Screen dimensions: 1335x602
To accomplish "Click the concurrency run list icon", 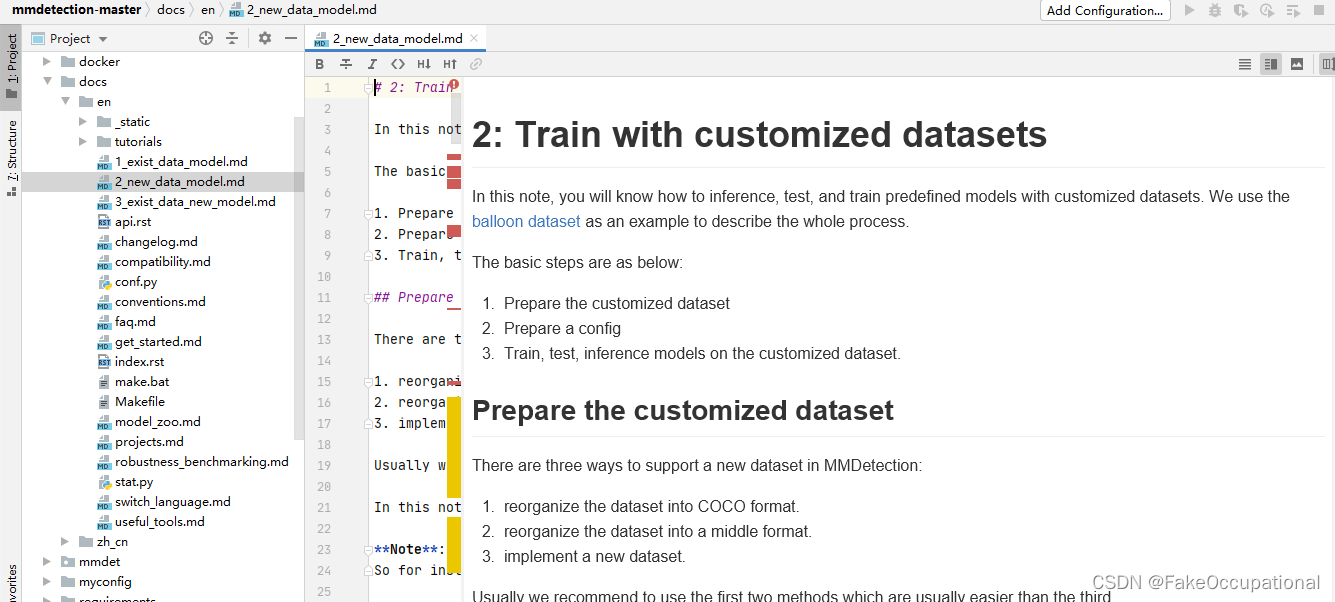I will (x=1293, y=10).
